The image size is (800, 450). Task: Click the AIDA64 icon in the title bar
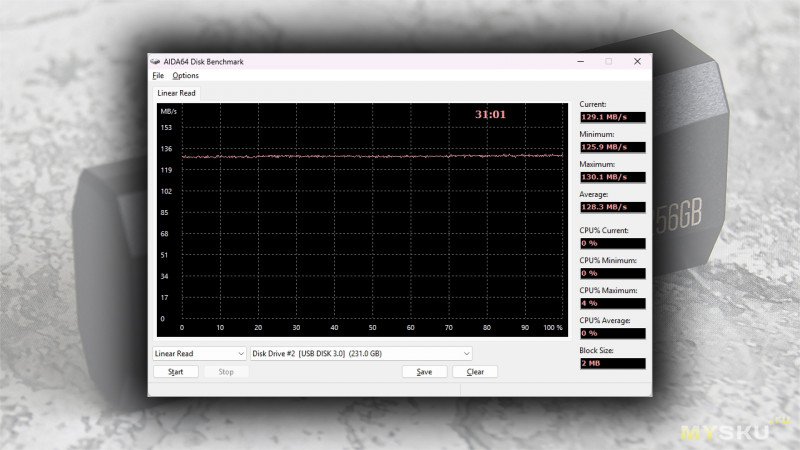pyautogui.click(x=156, y=61)
